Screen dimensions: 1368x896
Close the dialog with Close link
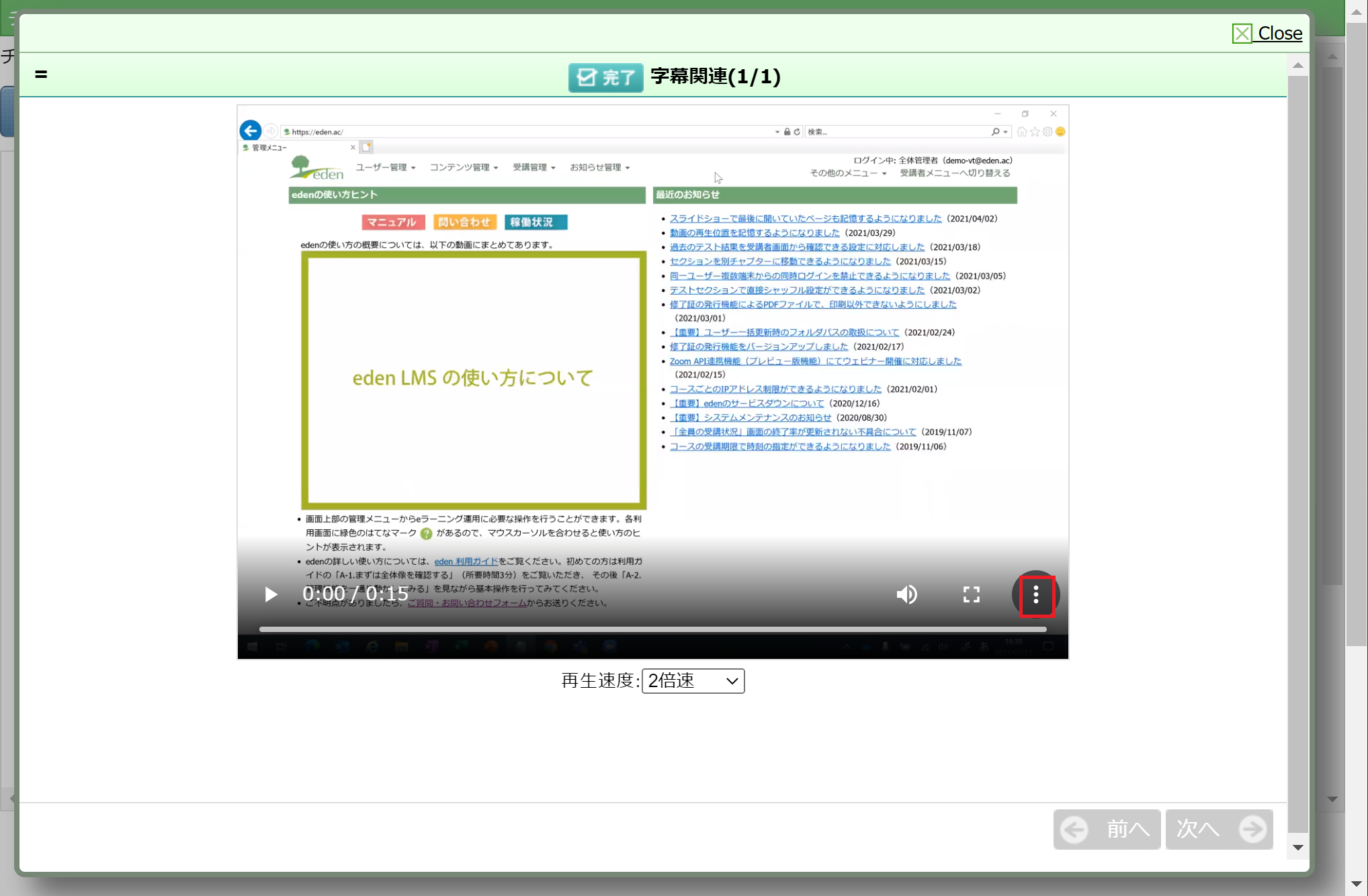coord(1279,34)
